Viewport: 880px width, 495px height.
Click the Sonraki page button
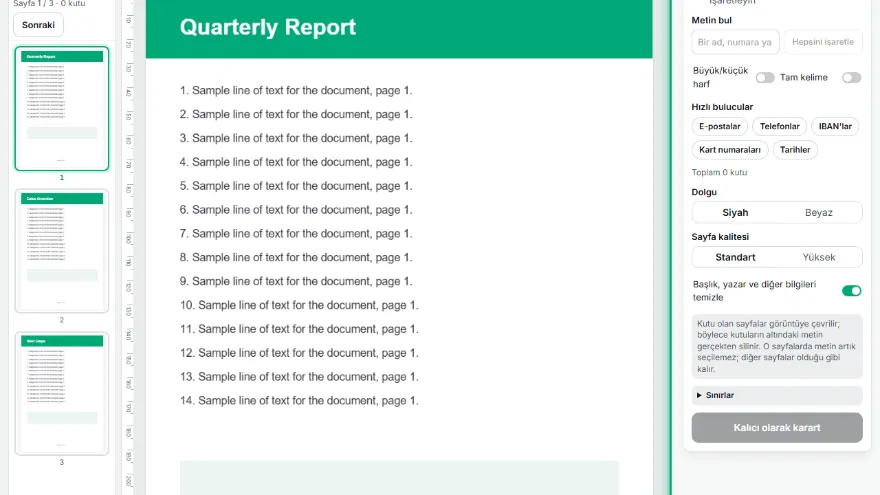[38, 25]
